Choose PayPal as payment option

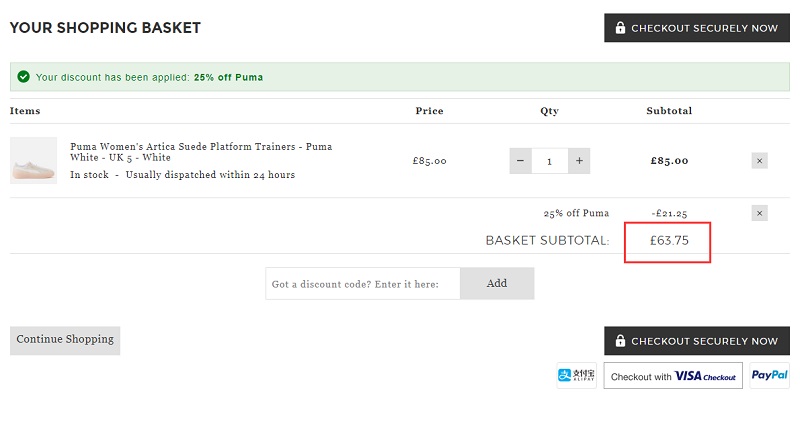point(769,376)
